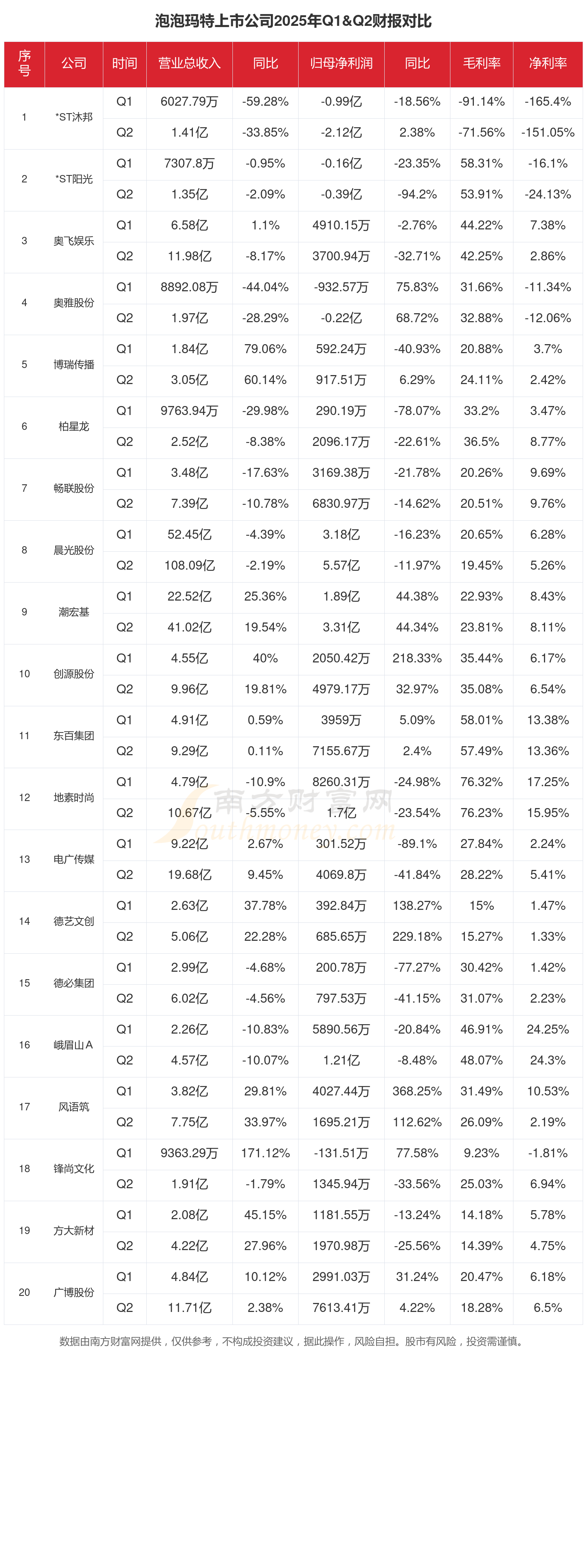Select the 76.32% gross margin cell
This screenshot has height=1568, width=587.
point(481,781)
